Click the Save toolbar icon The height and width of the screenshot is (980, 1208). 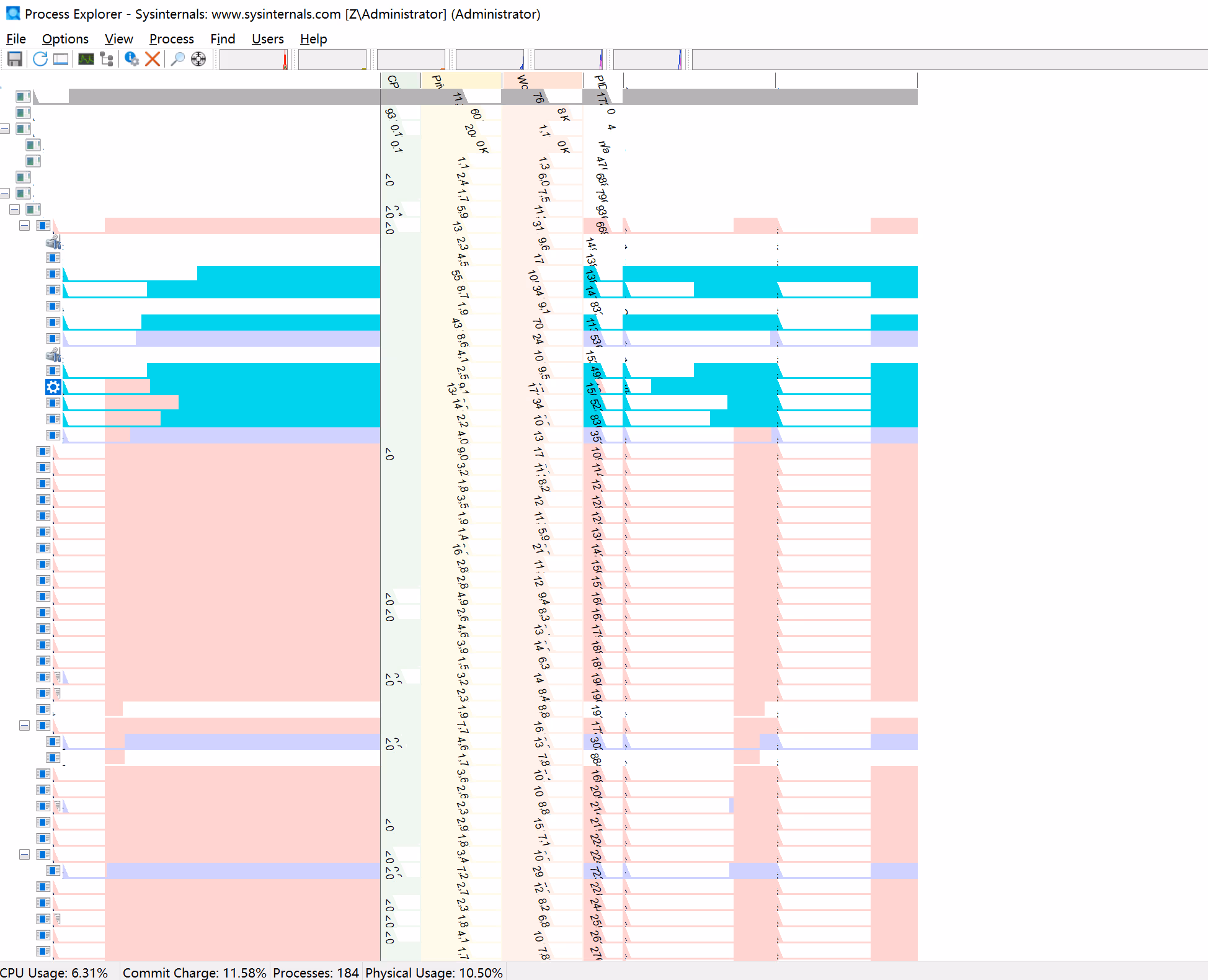click(15, 59)
